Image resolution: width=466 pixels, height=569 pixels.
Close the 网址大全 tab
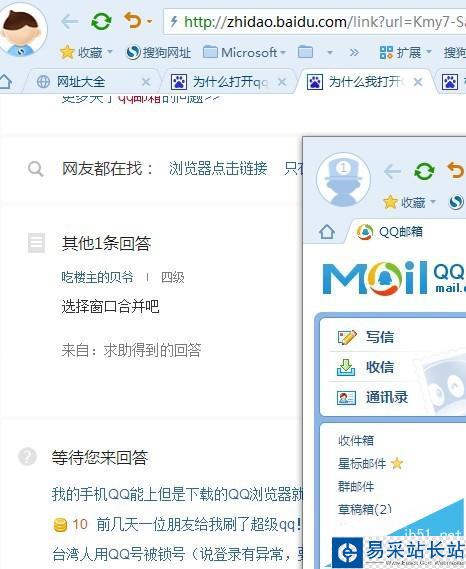[146, 82]
